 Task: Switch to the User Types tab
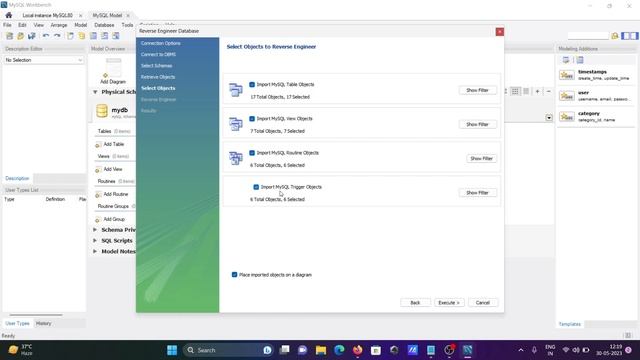click(18, 323)
